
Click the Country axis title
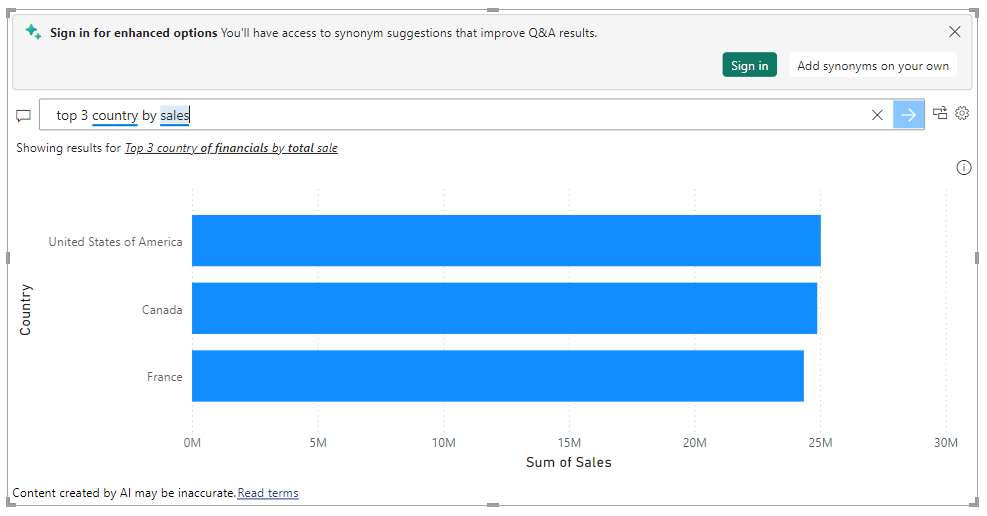[25, 310]
